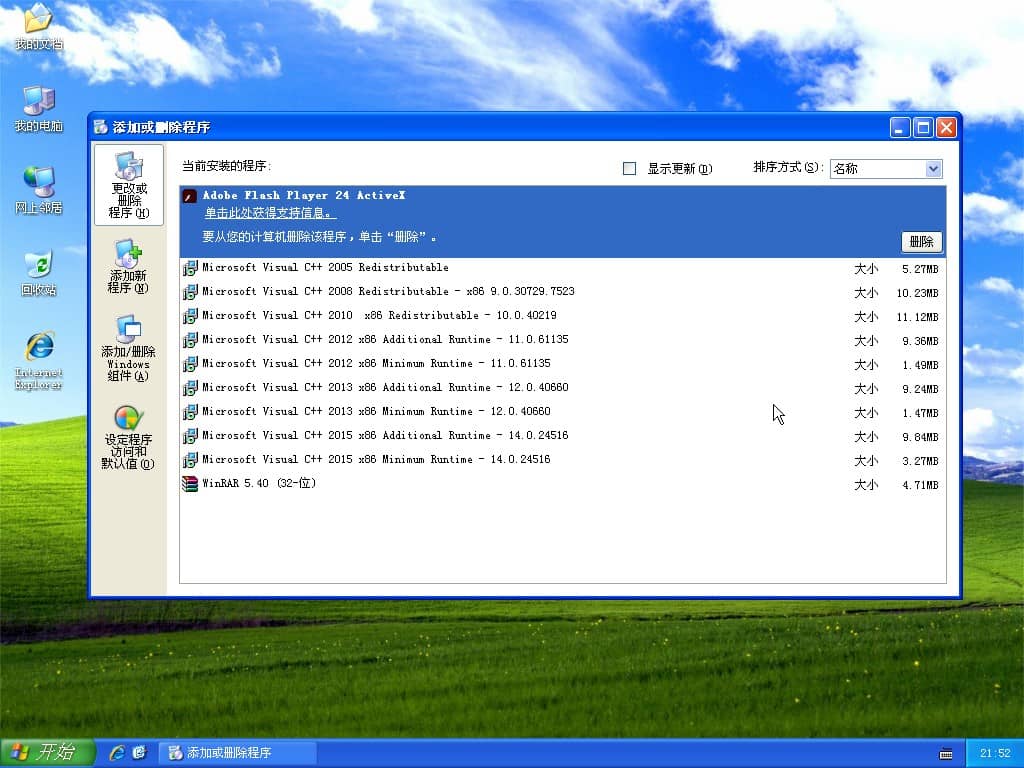This screenshot has width=1024, height=768.
Task: Select My Computer desktop icon
Action: click(x=38, y=101)
